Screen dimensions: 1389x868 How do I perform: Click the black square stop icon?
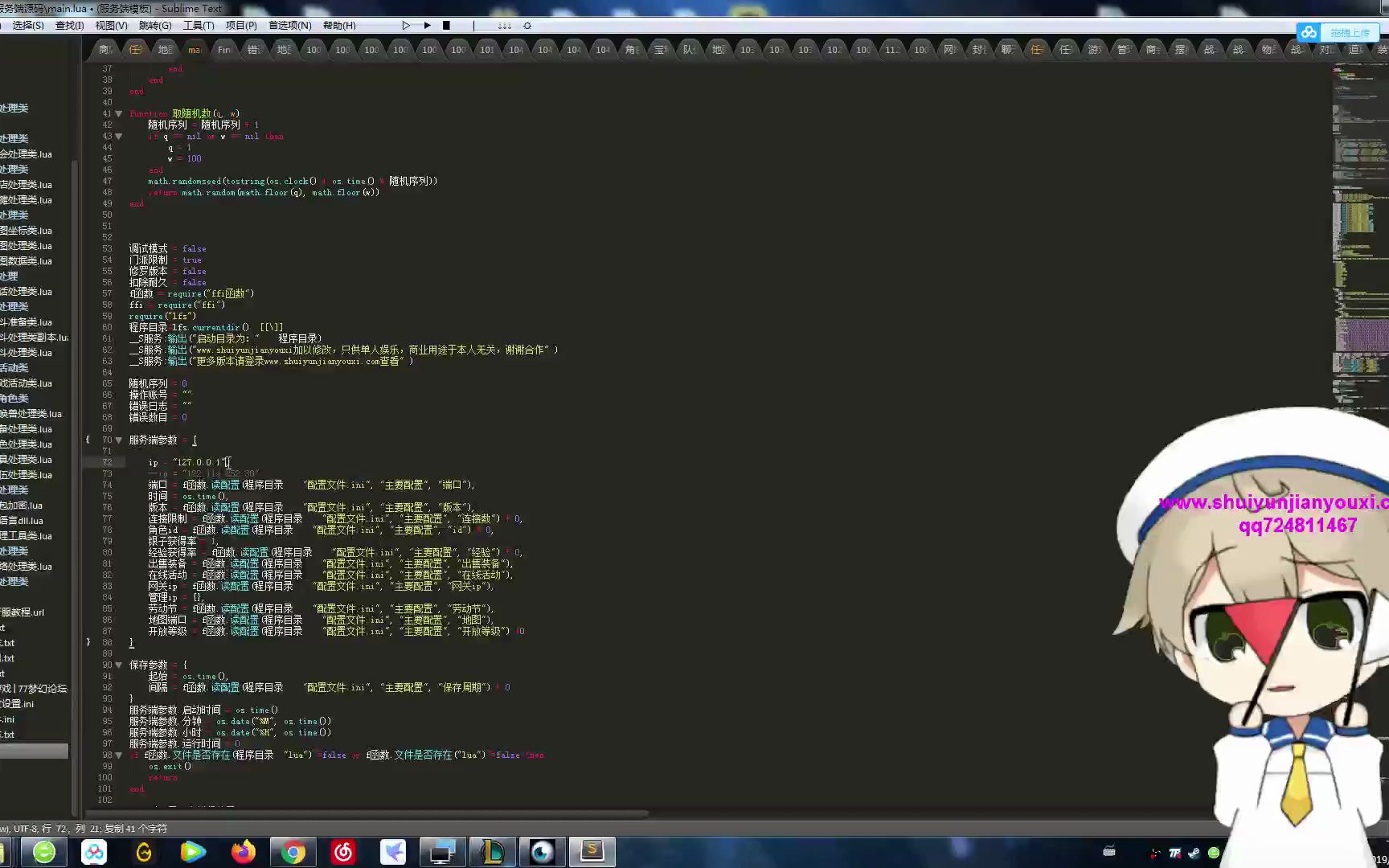446,26
